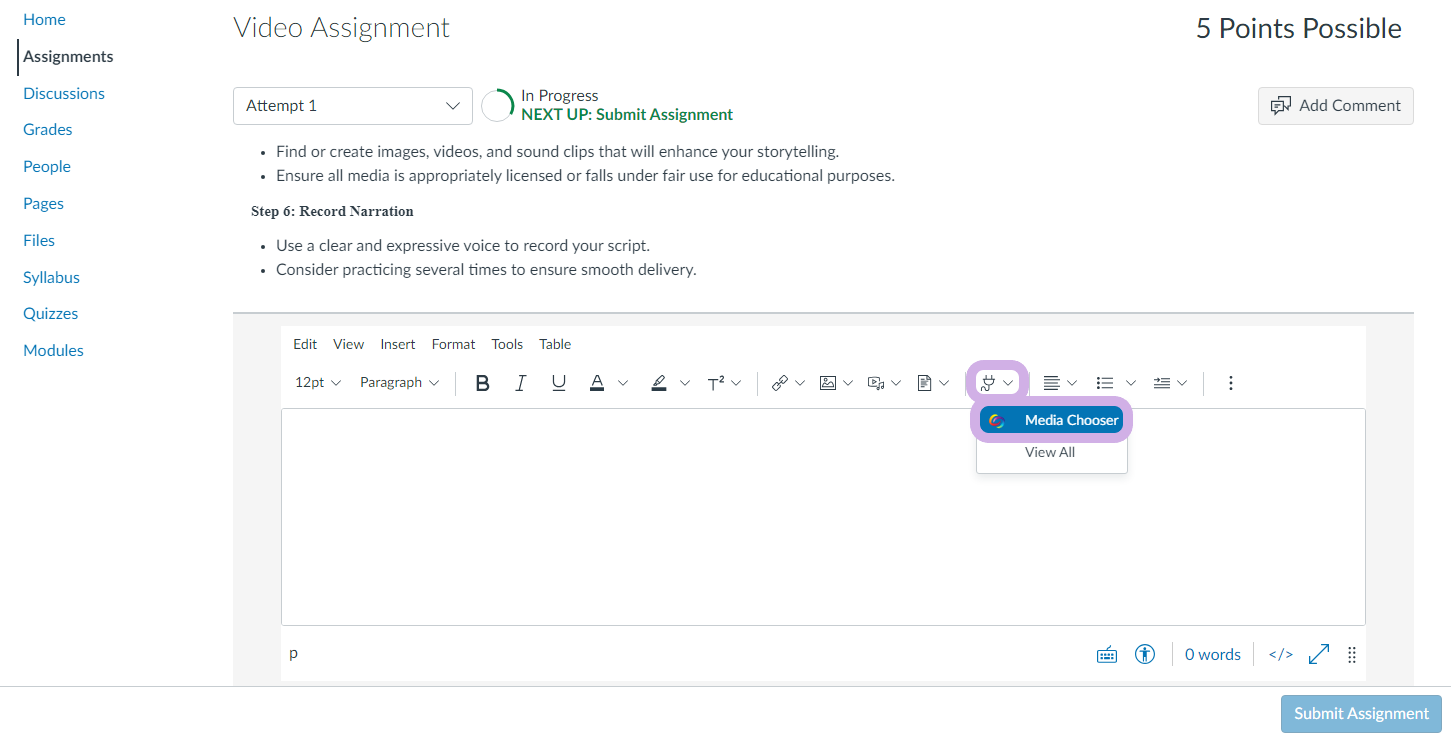This screenshot has height=742, width=1451.
Task: Open the accessibility checker
Action: (x=1145, y=654)
